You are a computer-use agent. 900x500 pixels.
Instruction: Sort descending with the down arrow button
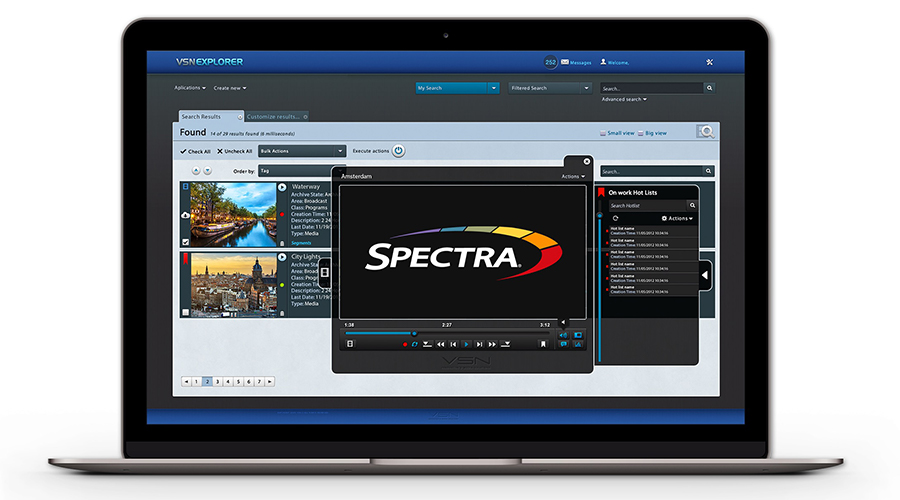(x=207, y=171)
